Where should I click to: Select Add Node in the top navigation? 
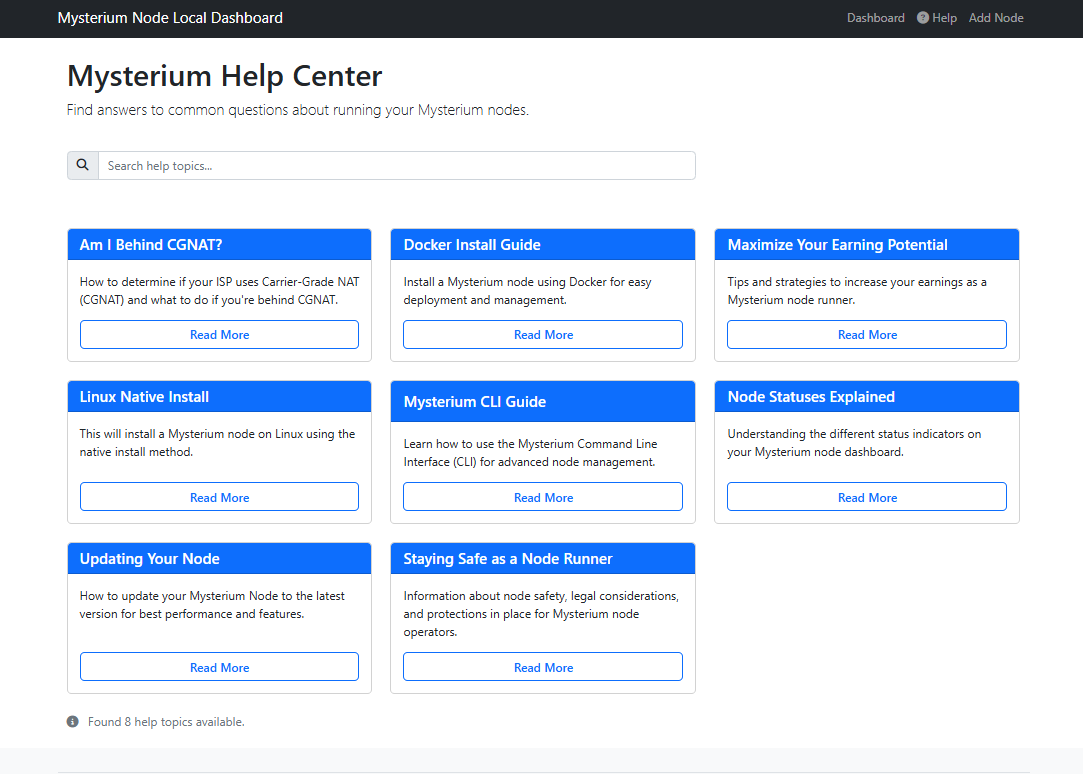point(996,18)
